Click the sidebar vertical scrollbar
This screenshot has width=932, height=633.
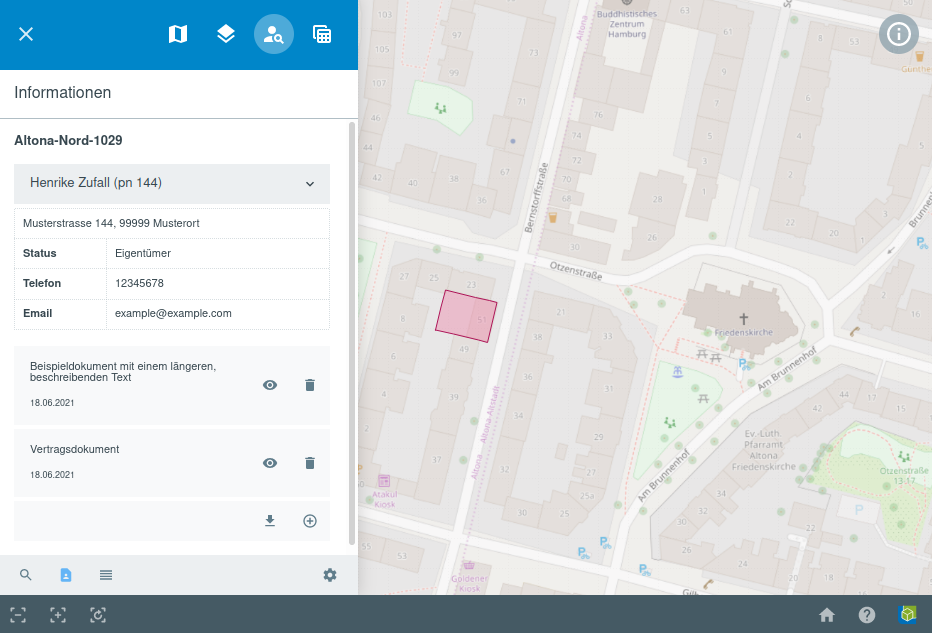point(351,330)
